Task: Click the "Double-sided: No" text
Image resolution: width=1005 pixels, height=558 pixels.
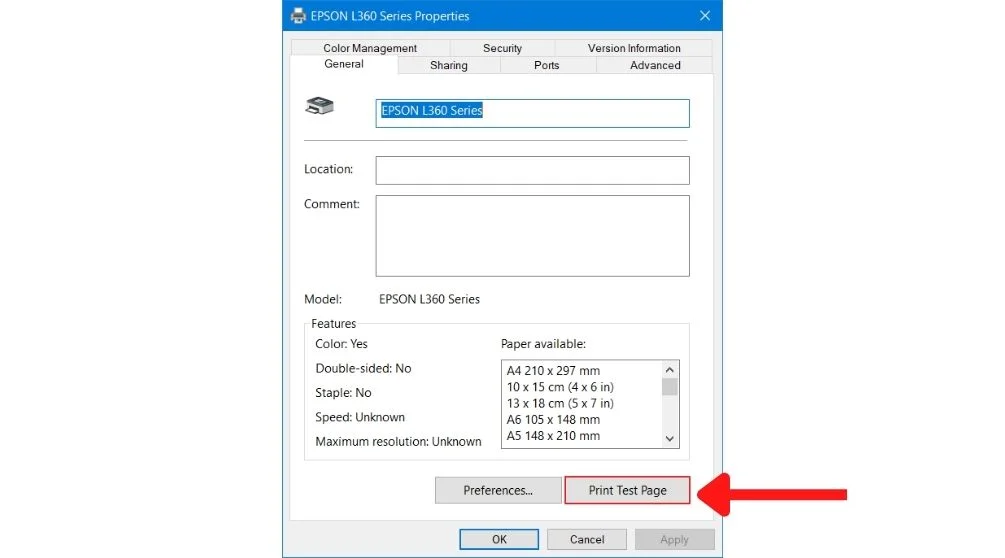Action: [x=363, y=368]
